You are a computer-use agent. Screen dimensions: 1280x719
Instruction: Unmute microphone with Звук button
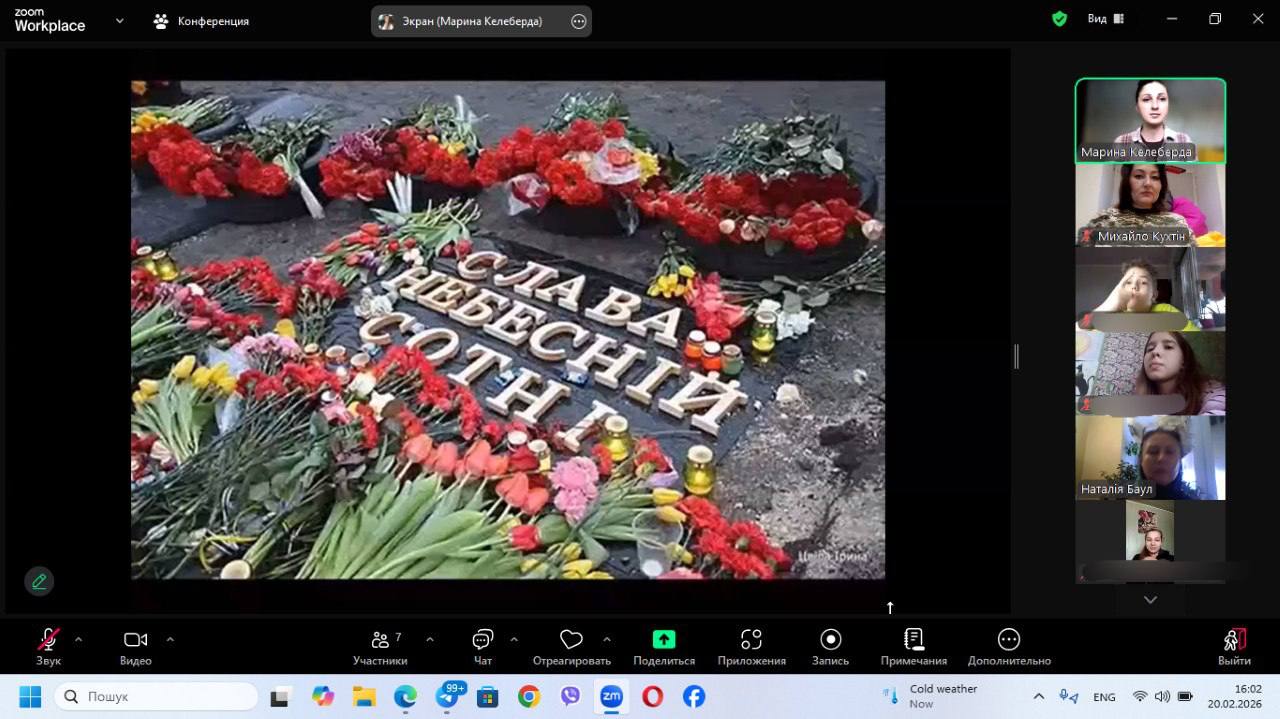(48, 640)
